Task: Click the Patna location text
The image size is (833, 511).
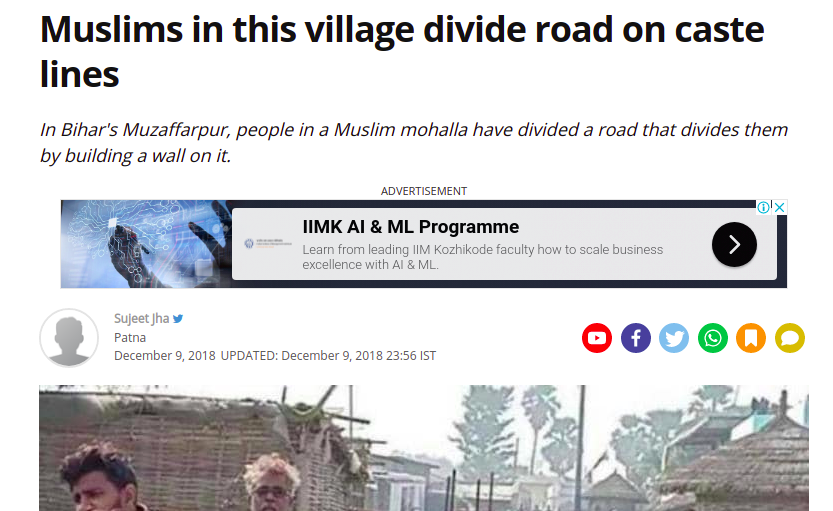Action: point(130,337)
